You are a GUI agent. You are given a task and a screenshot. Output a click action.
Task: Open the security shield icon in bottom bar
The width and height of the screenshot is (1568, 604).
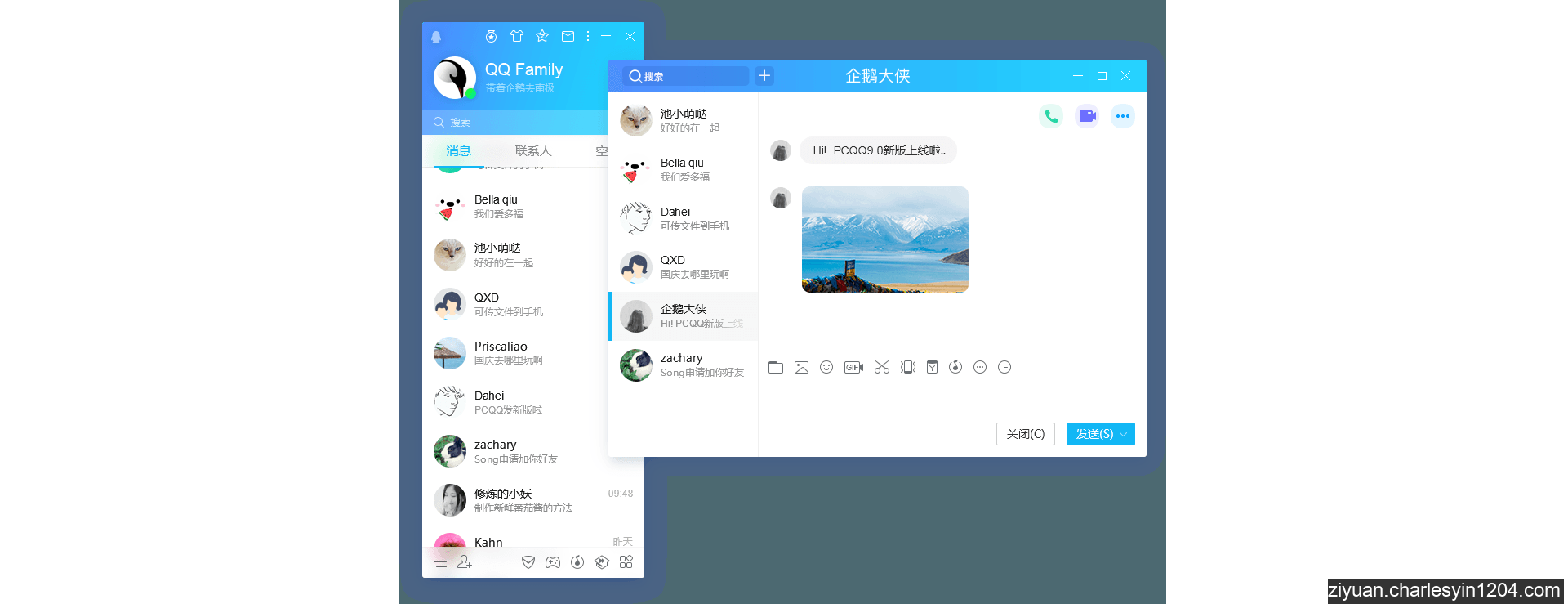point(528,561)
